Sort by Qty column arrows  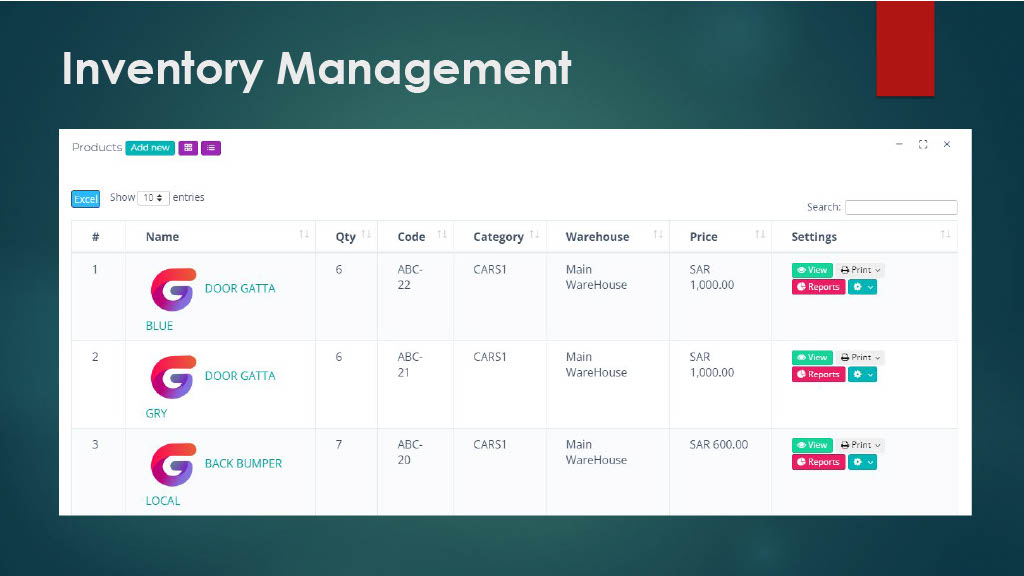tap(366, 234)
